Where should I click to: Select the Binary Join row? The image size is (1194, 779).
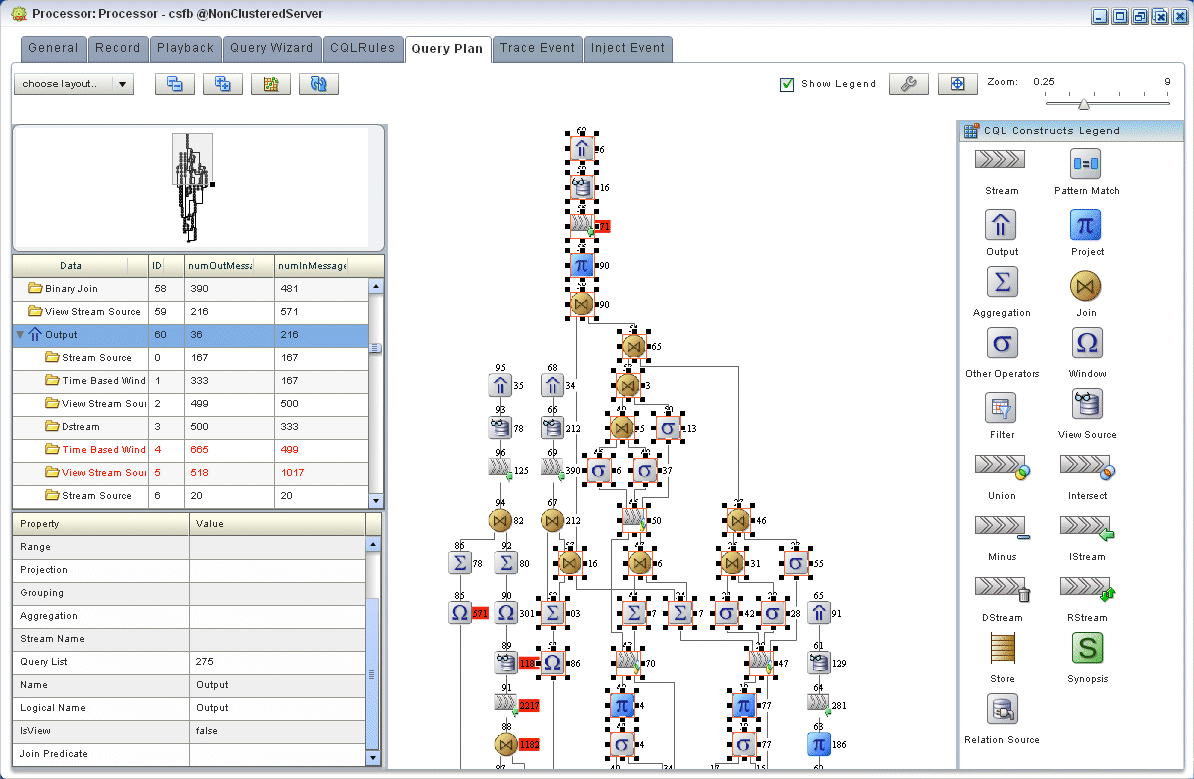pos(190,289)
